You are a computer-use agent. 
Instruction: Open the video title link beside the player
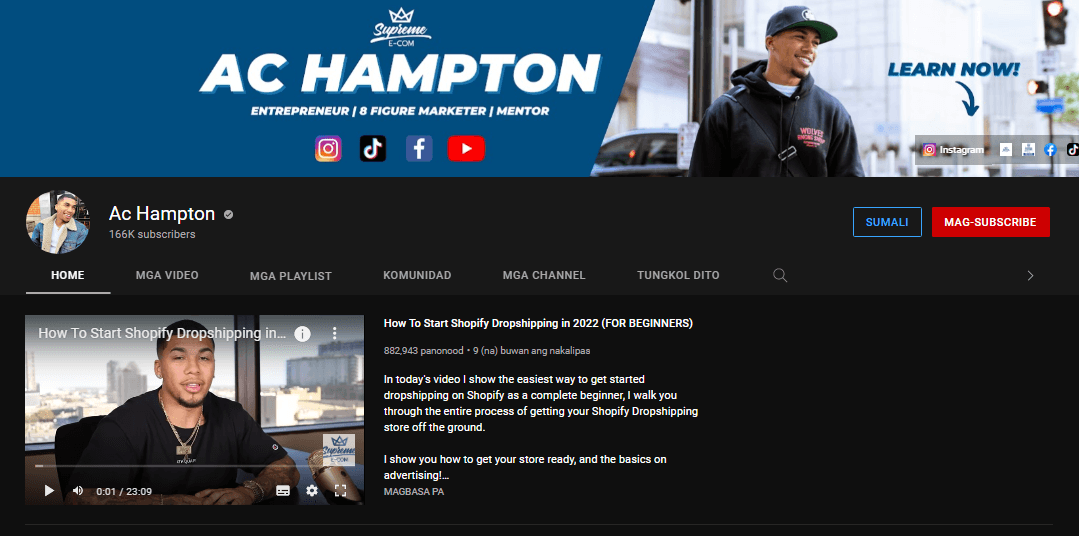click(538, 323)
